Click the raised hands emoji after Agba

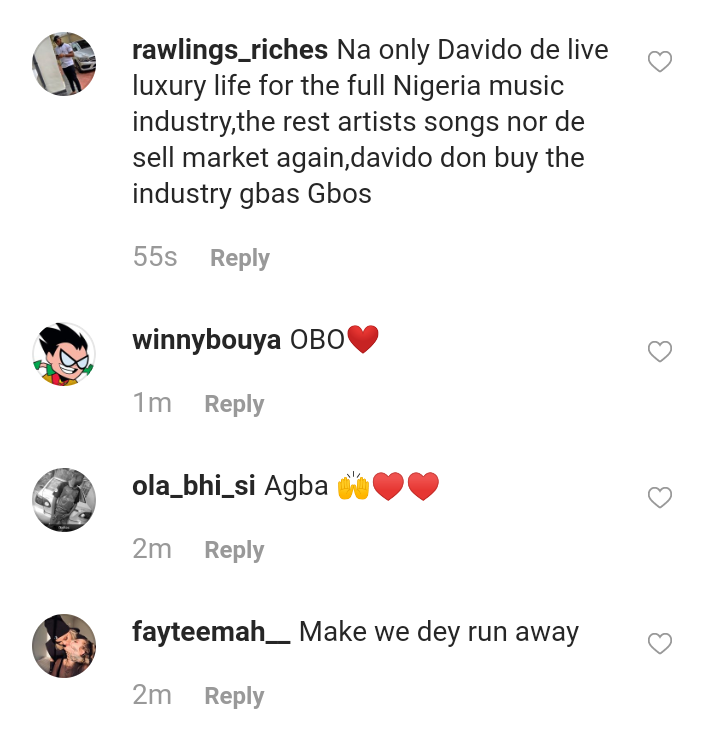(x=354, y=487)
